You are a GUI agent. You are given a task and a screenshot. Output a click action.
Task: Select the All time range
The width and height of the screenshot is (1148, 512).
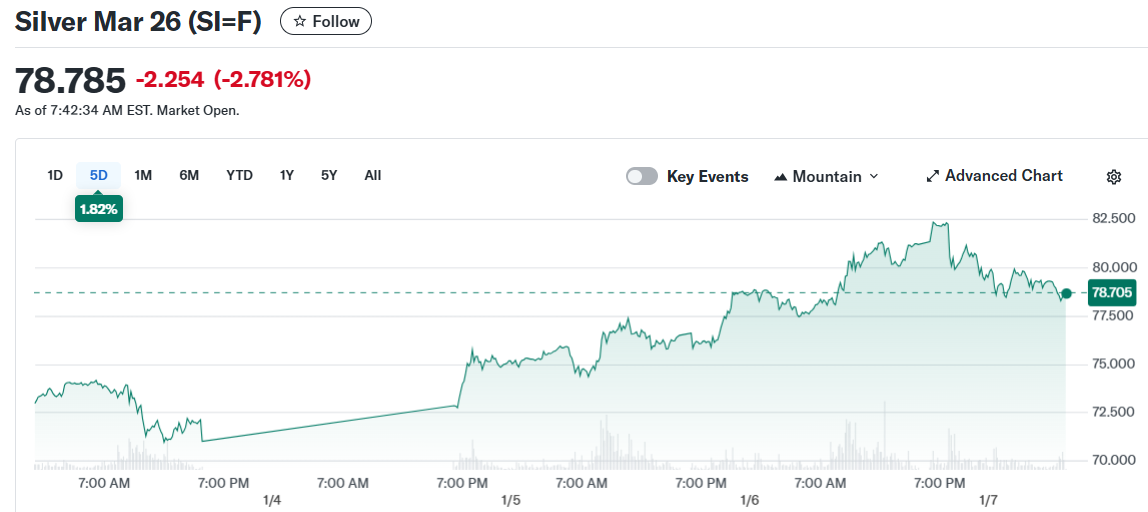coord(373,175)
